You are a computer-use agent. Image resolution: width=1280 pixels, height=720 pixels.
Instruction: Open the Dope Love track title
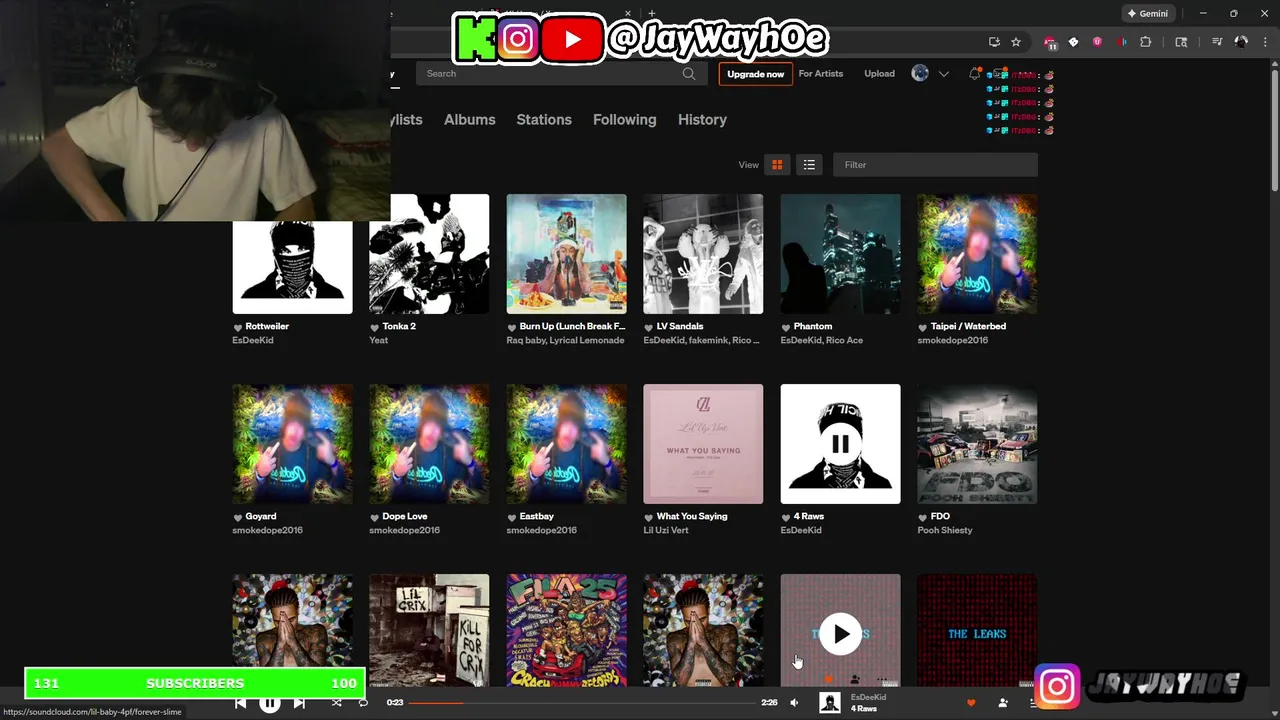pos(405,516)
